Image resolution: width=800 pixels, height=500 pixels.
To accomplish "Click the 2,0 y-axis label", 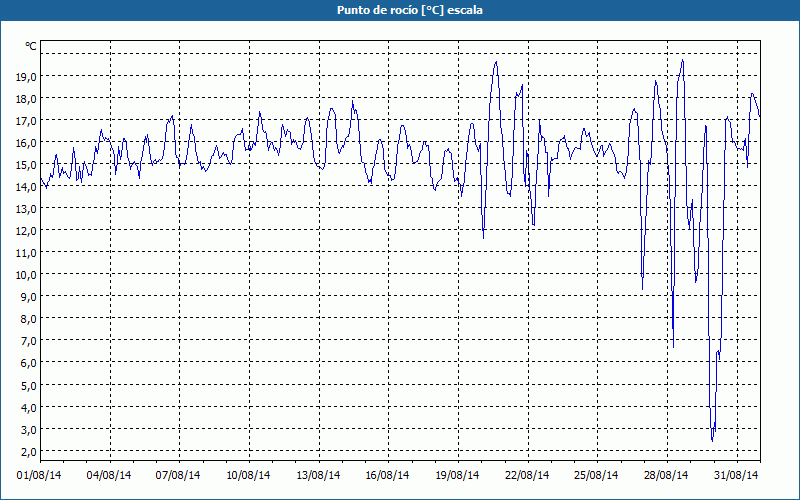I will coord(28,452).
